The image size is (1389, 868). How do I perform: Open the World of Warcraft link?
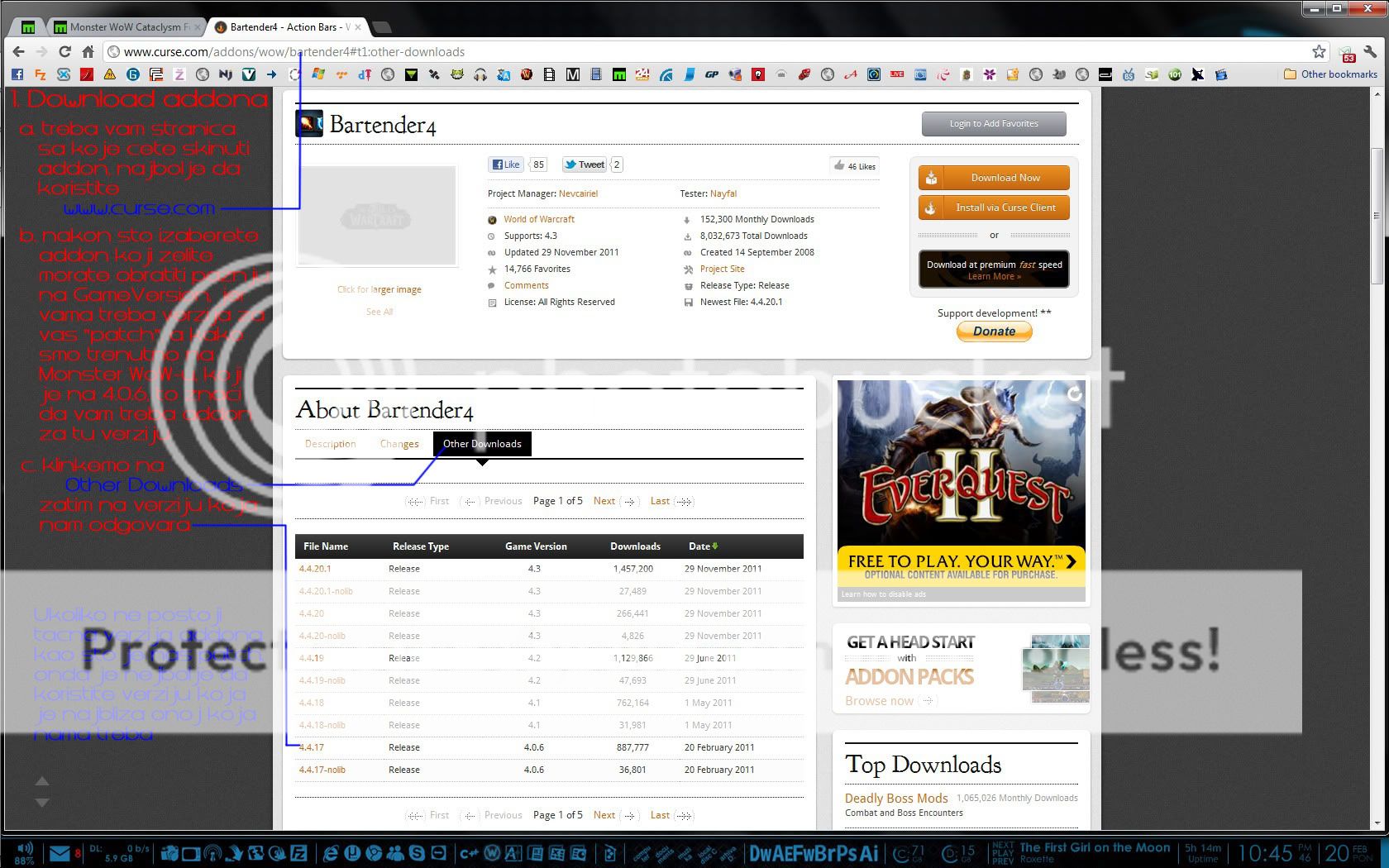(539, 219)
